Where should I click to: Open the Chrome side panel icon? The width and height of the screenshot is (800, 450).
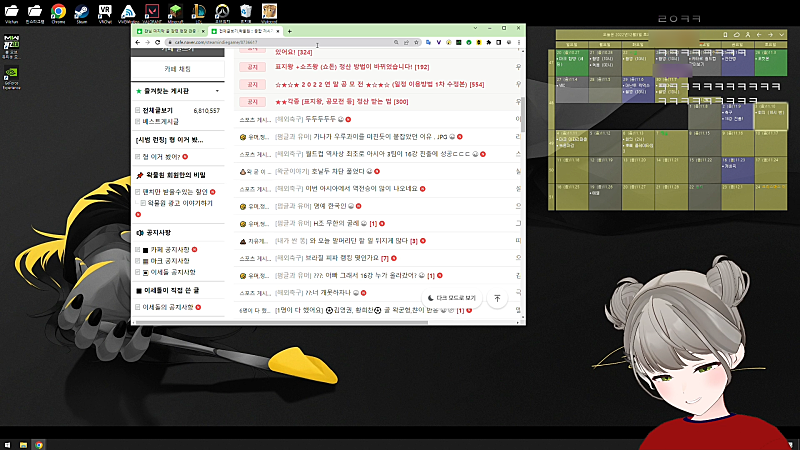(x=498, y=42)
